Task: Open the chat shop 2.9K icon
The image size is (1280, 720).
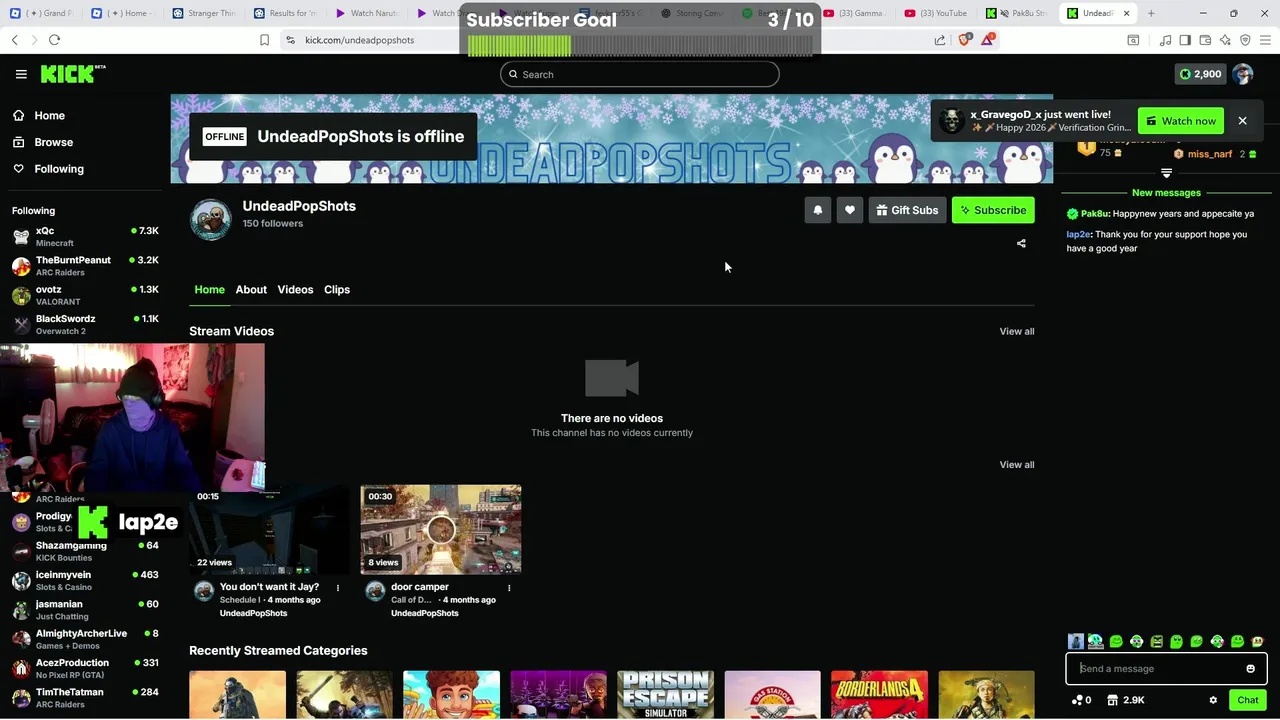Action: coord(1126,700)
